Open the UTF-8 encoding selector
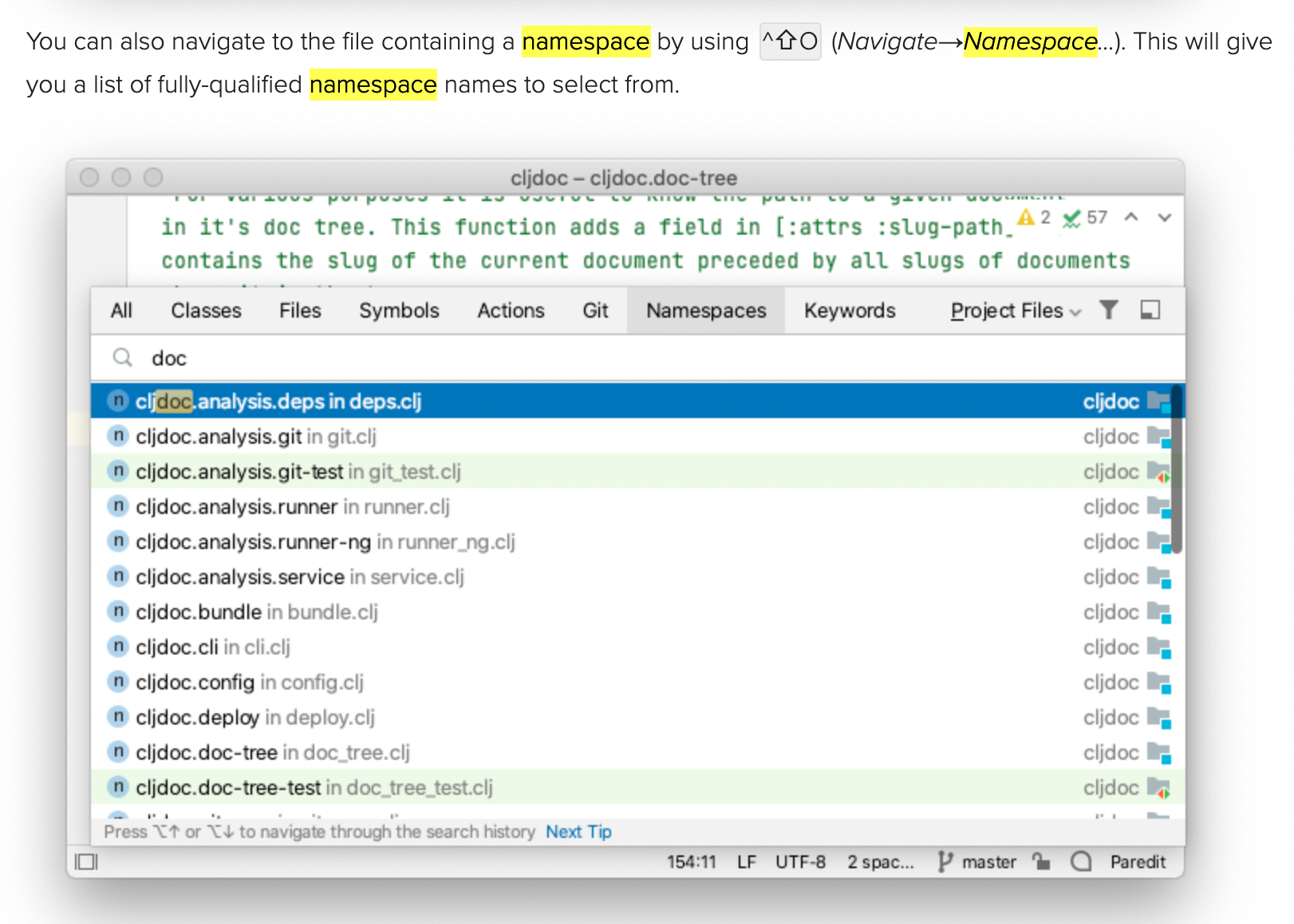Viewport: 1294px width, 924px height. pyautogui.click(x=800, y=862)
